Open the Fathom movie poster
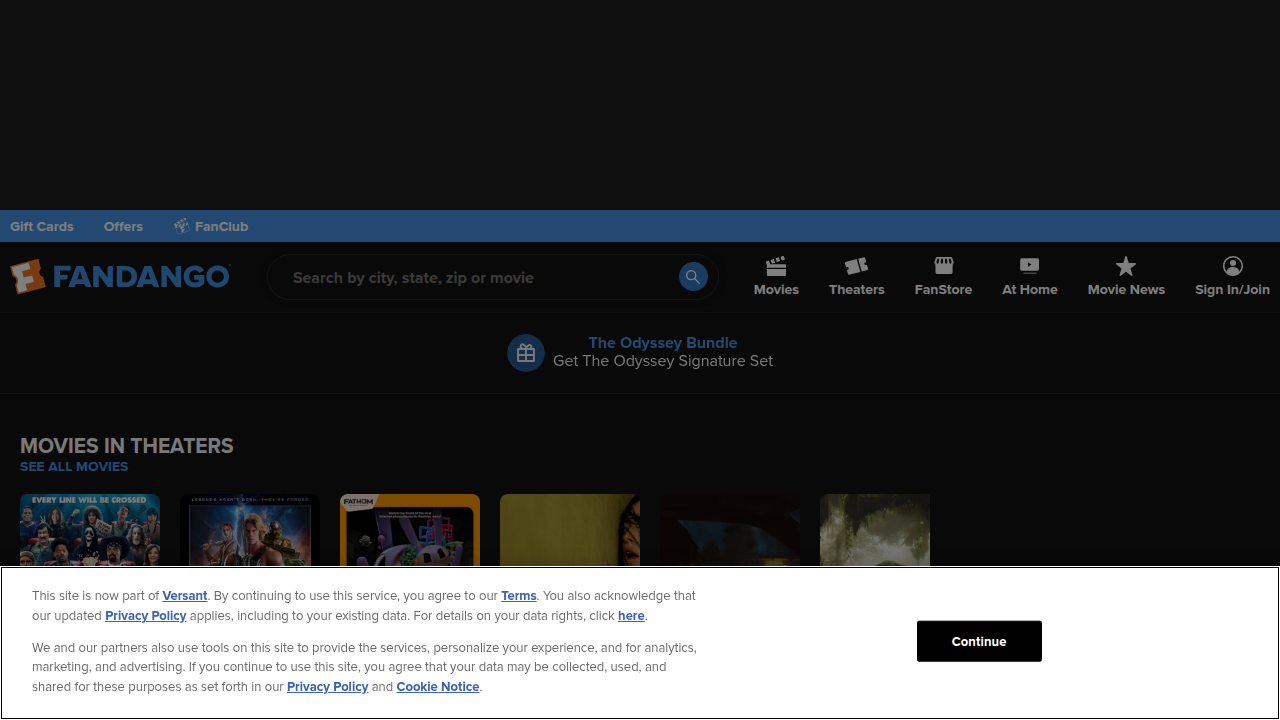Screen dimensions: 1280x720 point(410,530)
